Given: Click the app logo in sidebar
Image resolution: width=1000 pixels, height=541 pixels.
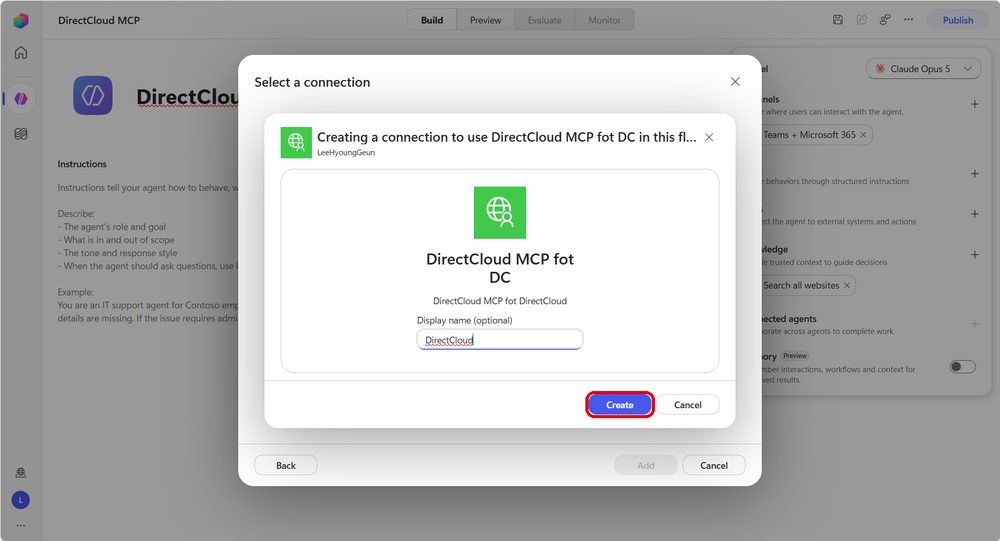Looking at the screenshot, I should pyautogui.click(x=21, y=20).
